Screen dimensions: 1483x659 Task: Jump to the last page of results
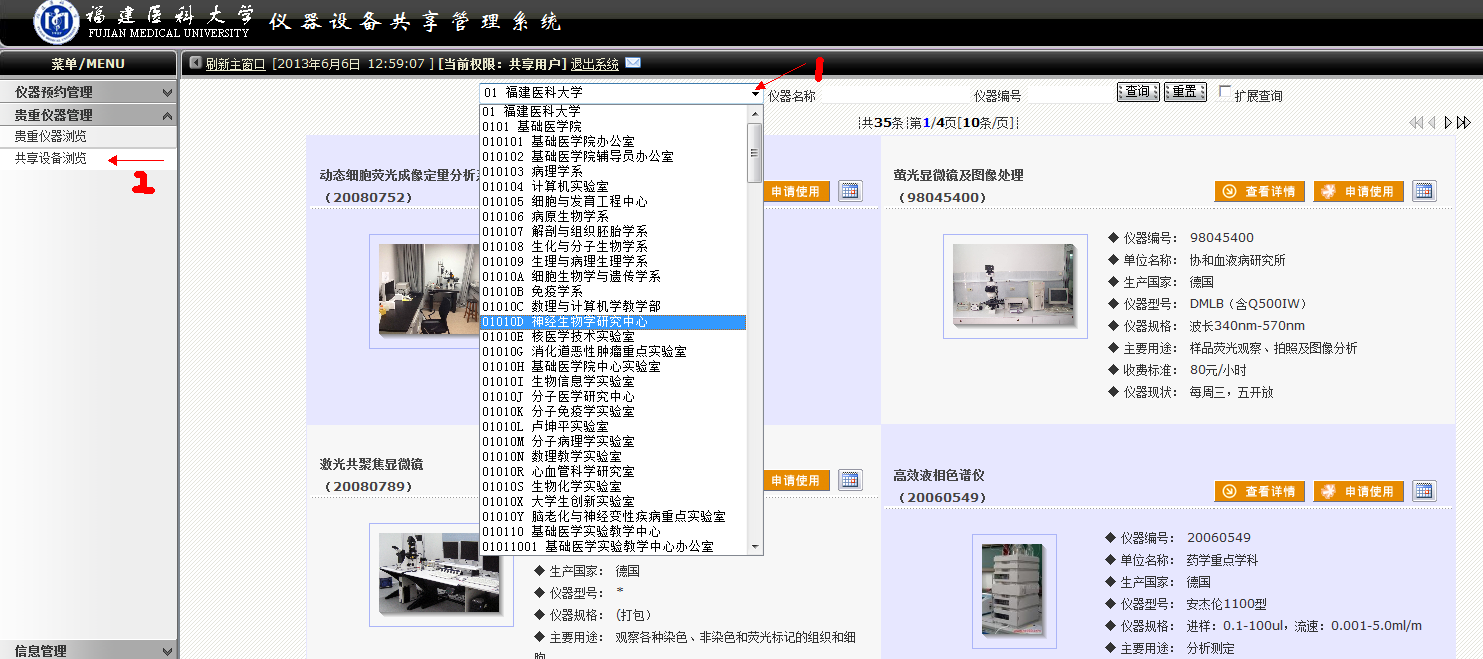[1464, 123]
